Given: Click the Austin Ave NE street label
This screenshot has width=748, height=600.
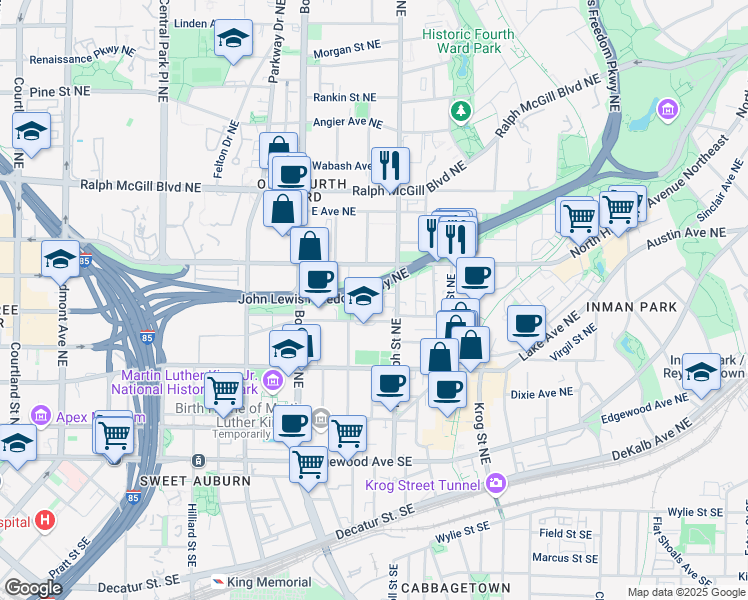Looking at the screenshot, I should point(686,237).
